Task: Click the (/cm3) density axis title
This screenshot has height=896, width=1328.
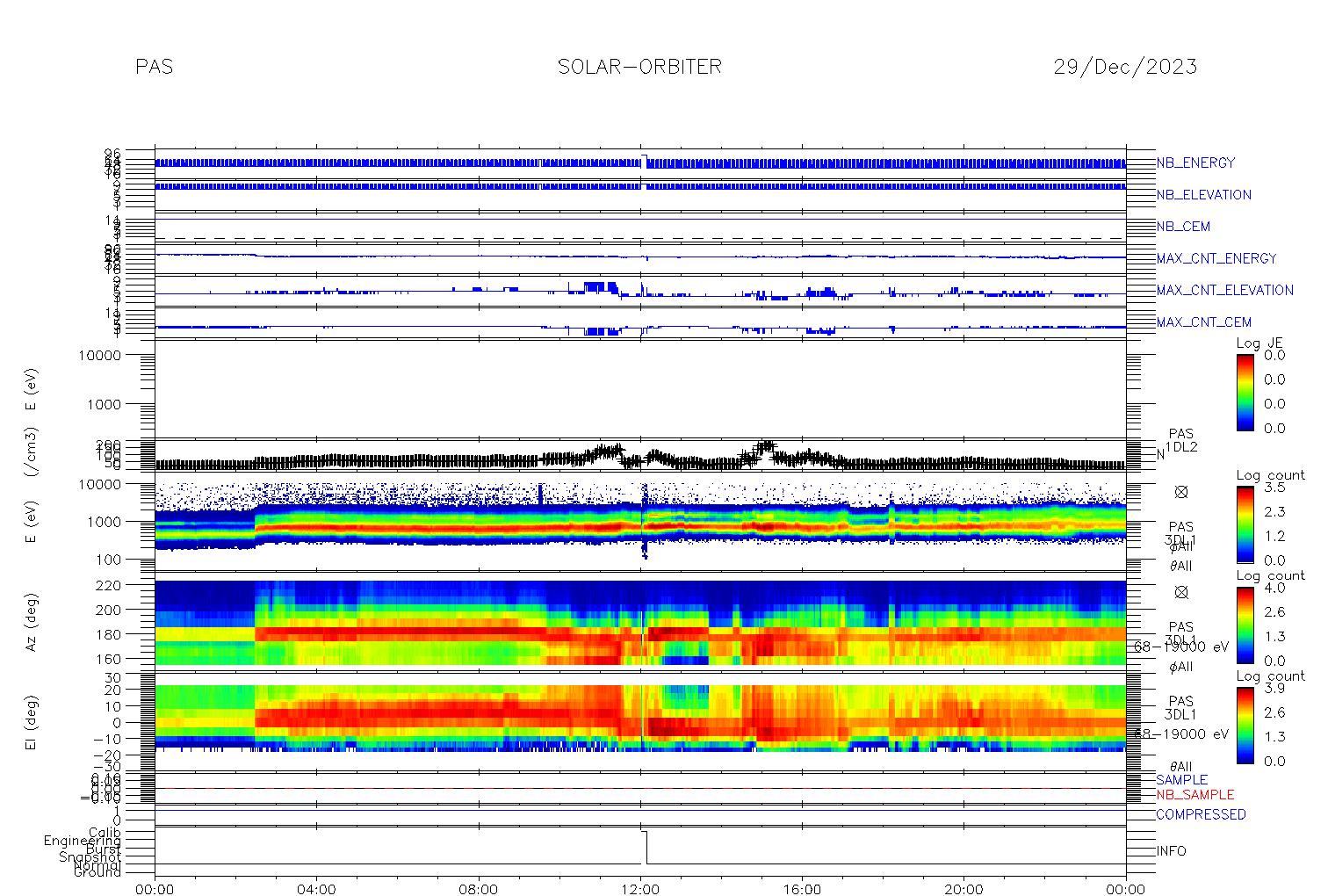Action: click(31, 452)
